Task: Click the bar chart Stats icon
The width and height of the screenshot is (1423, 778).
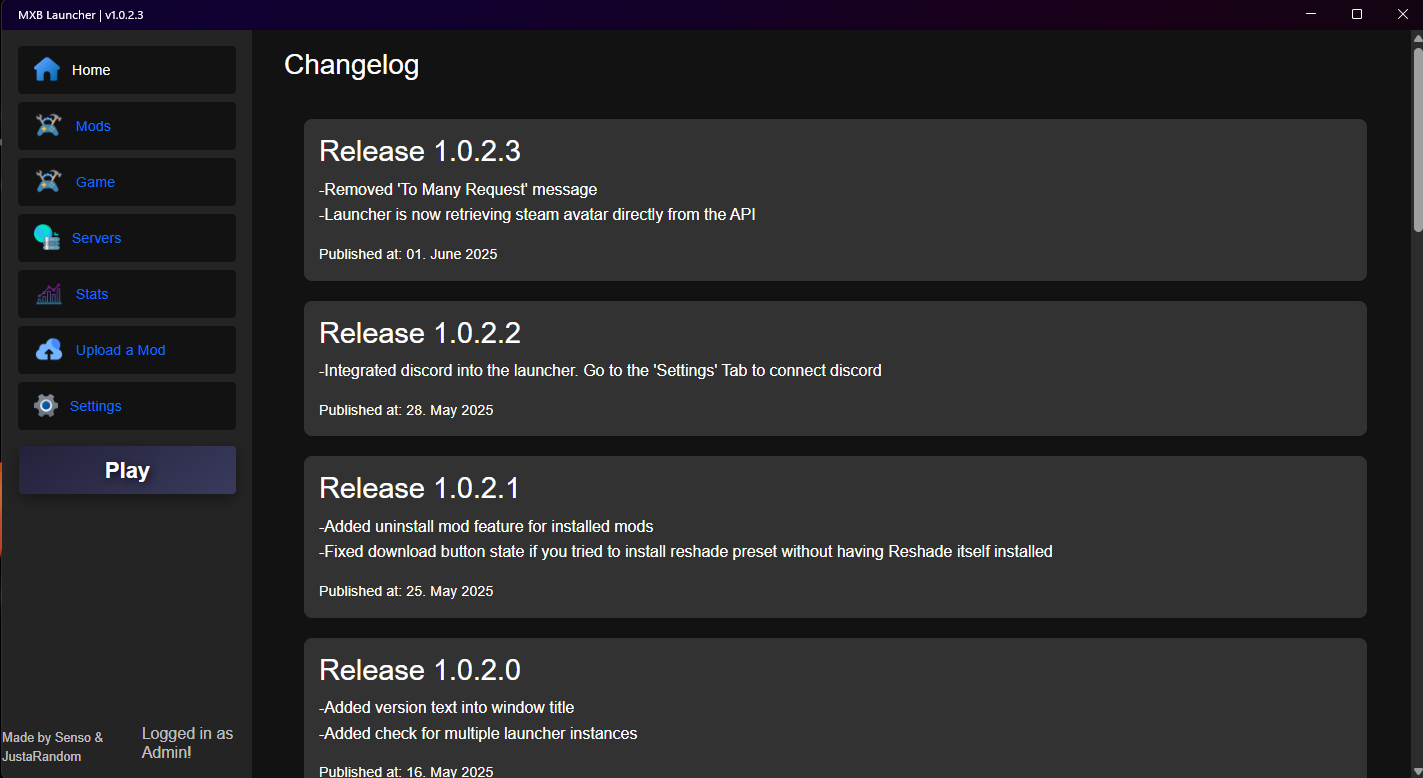Action: click(x=48, y=294)
